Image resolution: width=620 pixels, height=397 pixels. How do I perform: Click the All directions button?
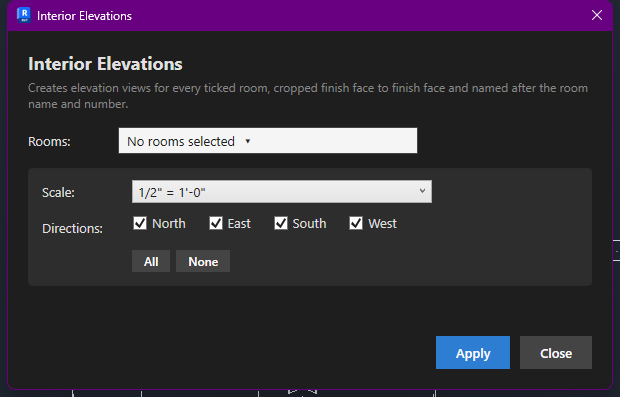151,261
